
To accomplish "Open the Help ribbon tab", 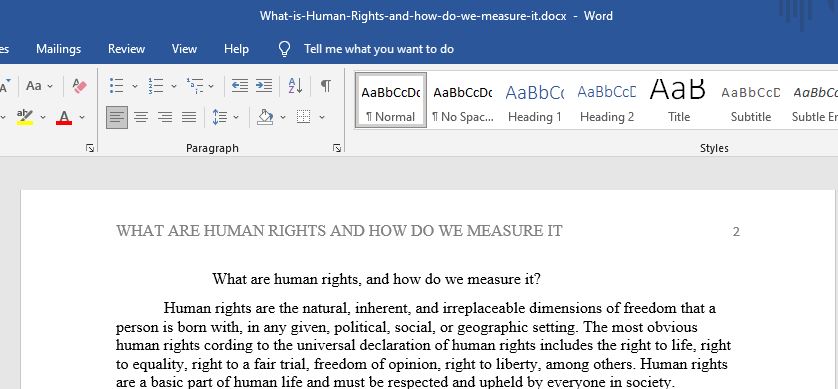I will [236, 49].
